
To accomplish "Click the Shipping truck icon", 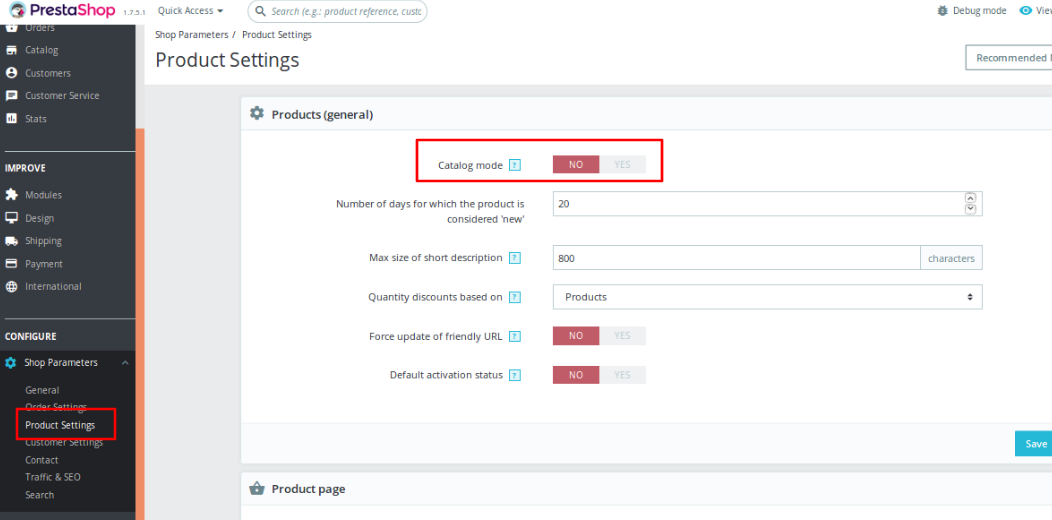I will 12,241.
